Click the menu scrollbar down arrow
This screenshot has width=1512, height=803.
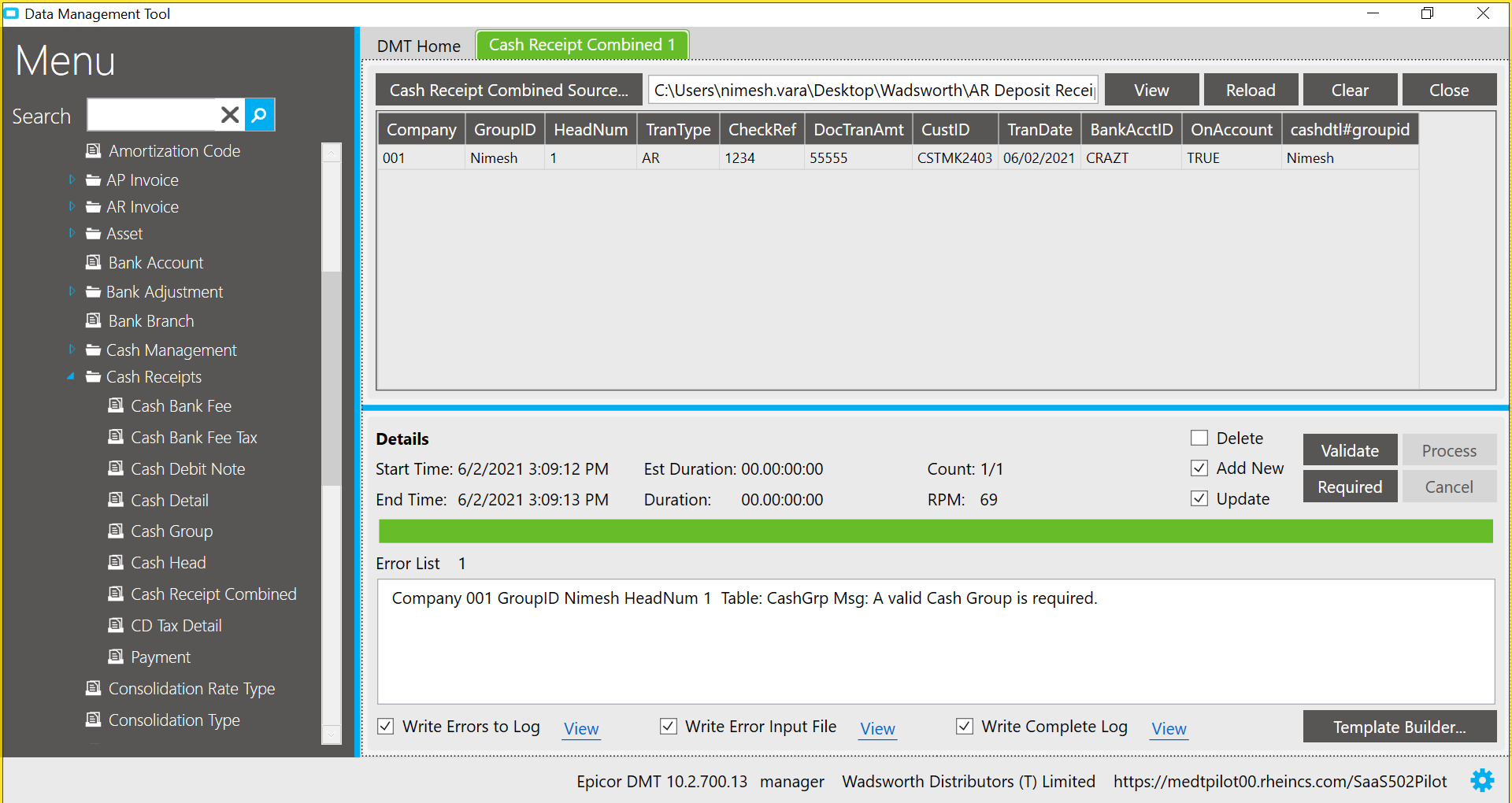tap(332, 734)
